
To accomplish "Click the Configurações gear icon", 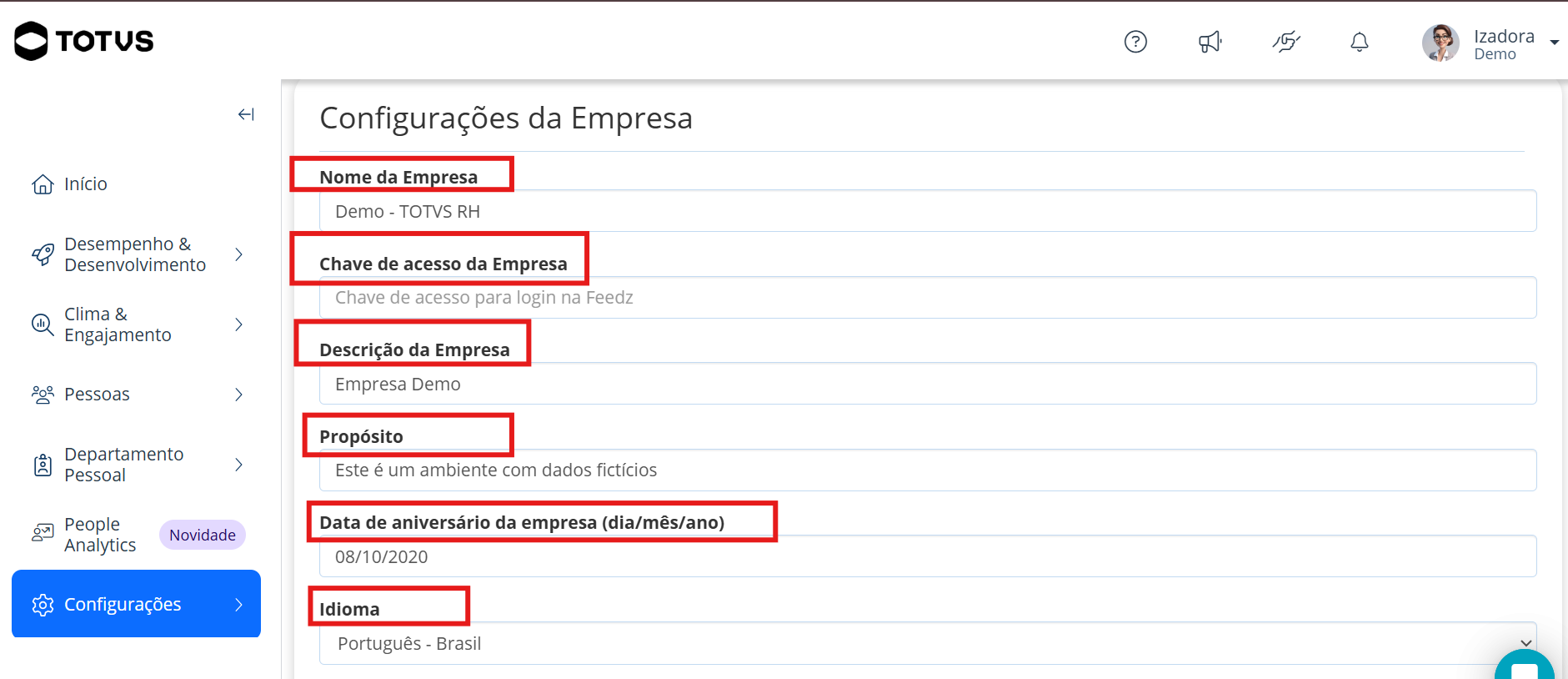I will pyautogui.click(x=43, y=605).
